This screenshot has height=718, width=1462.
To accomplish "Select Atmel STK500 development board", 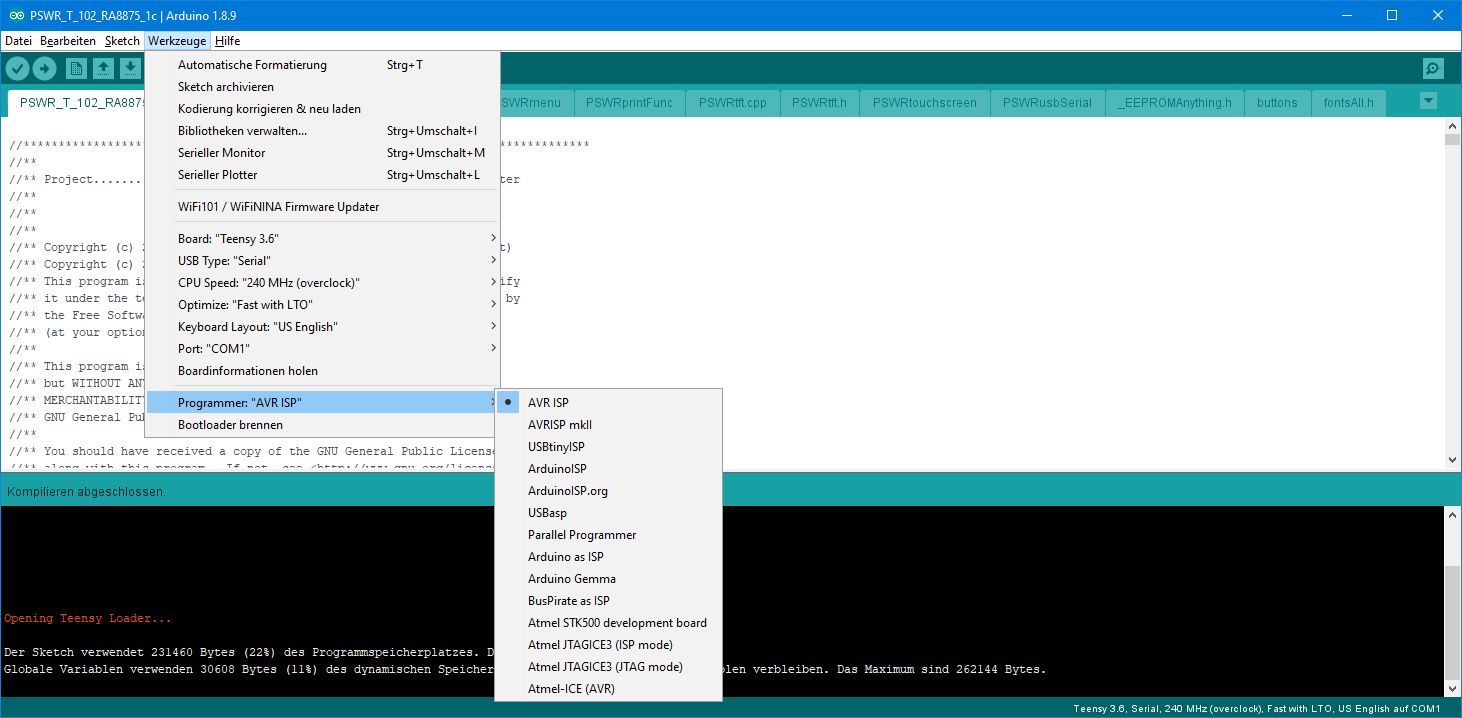I will pos(608,623).
